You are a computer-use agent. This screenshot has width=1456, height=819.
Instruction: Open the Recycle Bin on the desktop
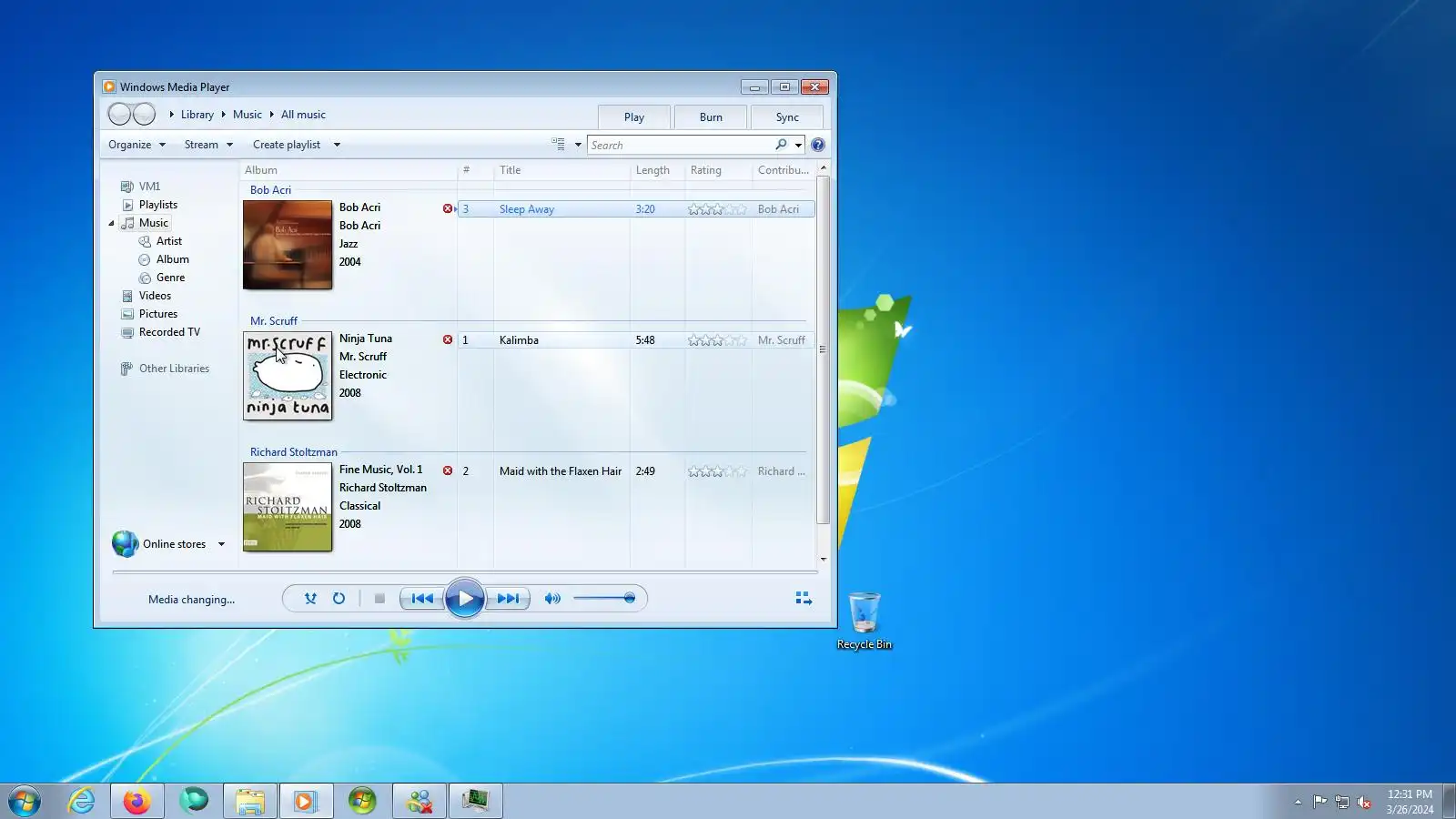[864, 622]
